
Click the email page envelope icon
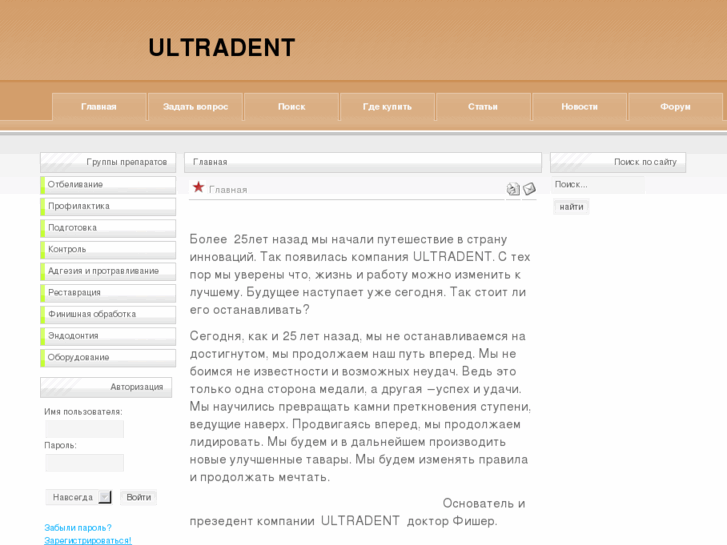[529, 189]
